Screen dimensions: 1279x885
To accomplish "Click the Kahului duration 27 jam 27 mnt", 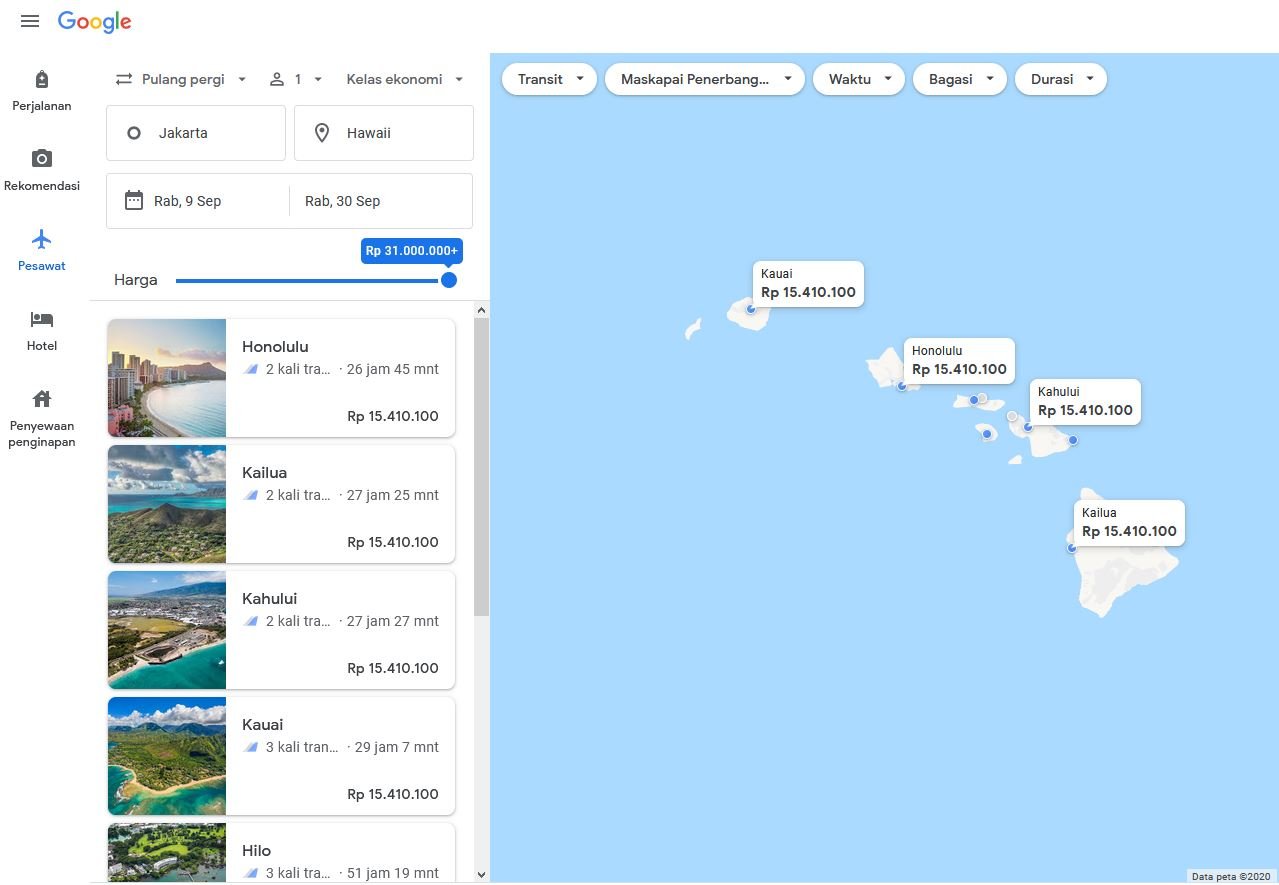I will click(393, 621).
